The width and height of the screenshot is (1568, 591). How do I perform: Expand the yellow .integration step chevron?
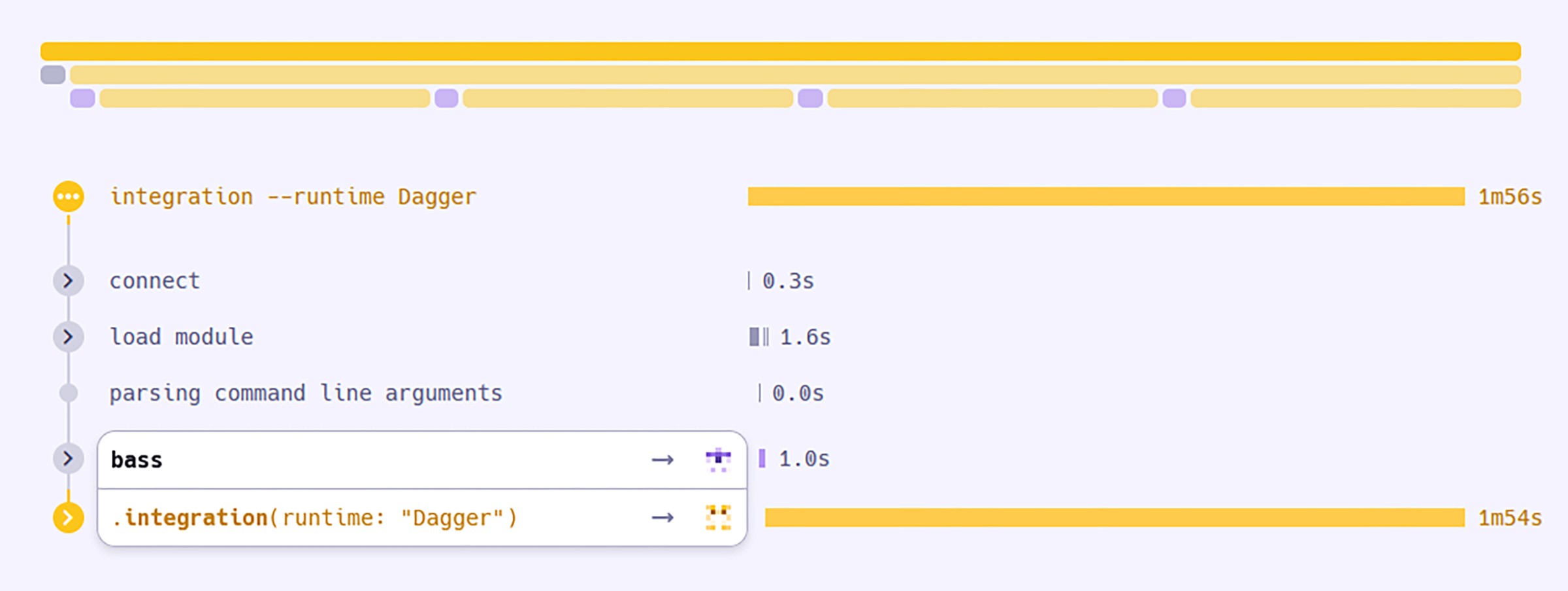coord(68,518)
